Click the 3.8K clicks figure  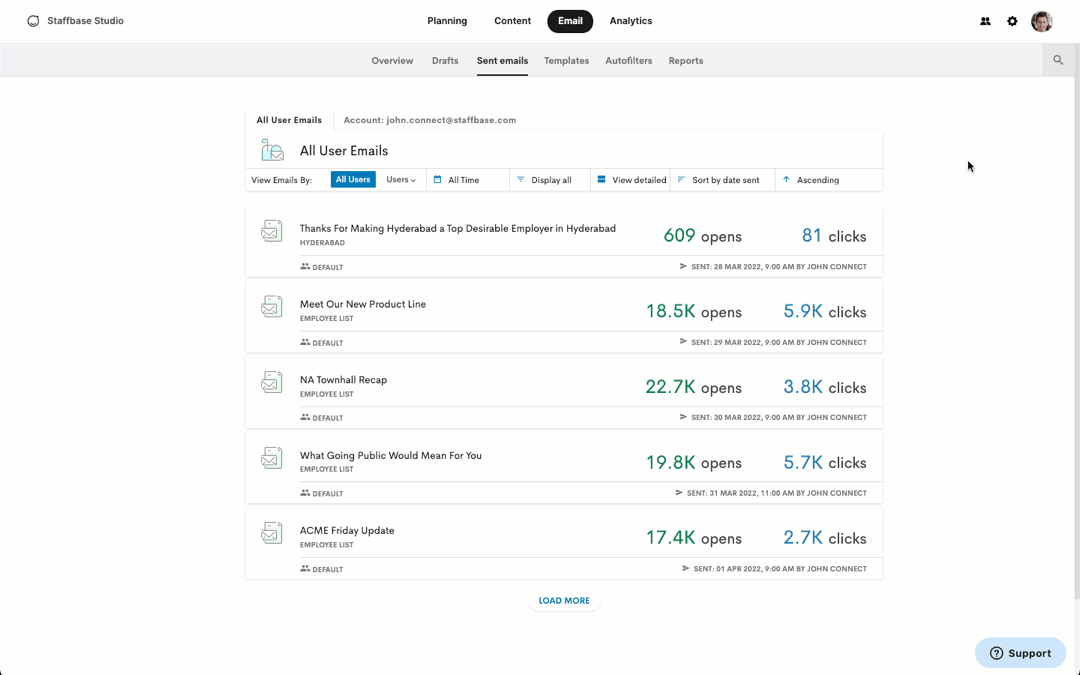[825, 387]
